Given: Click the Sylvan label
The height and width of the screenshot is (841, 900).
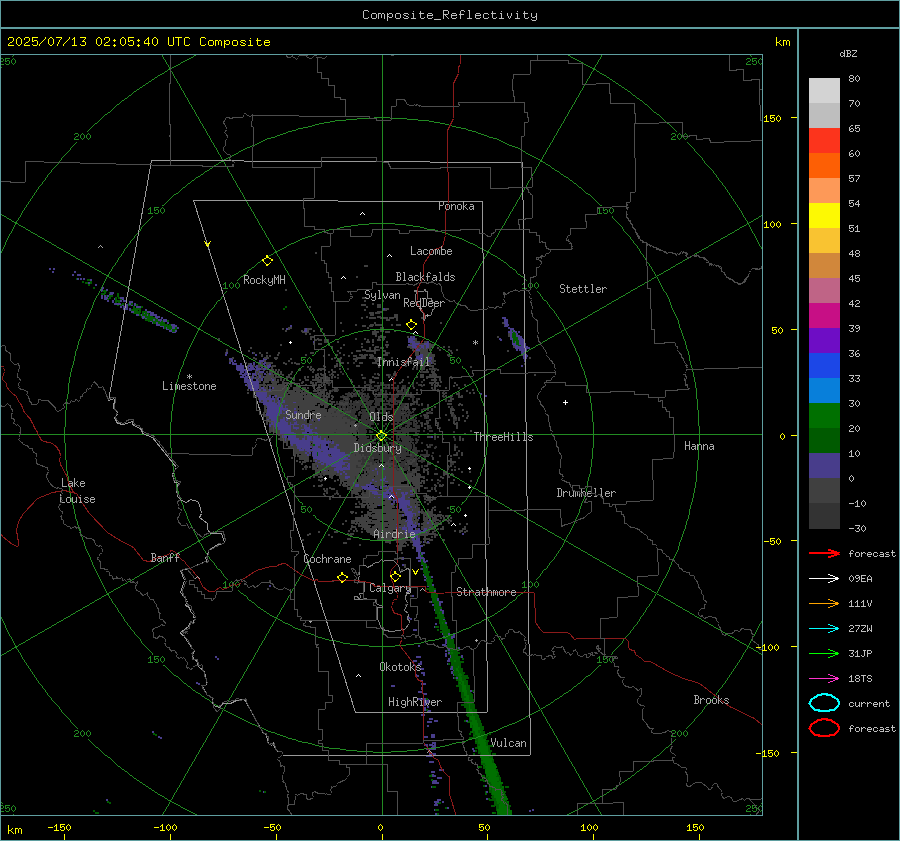Looking at the screenshot, I should pos(382,295).
